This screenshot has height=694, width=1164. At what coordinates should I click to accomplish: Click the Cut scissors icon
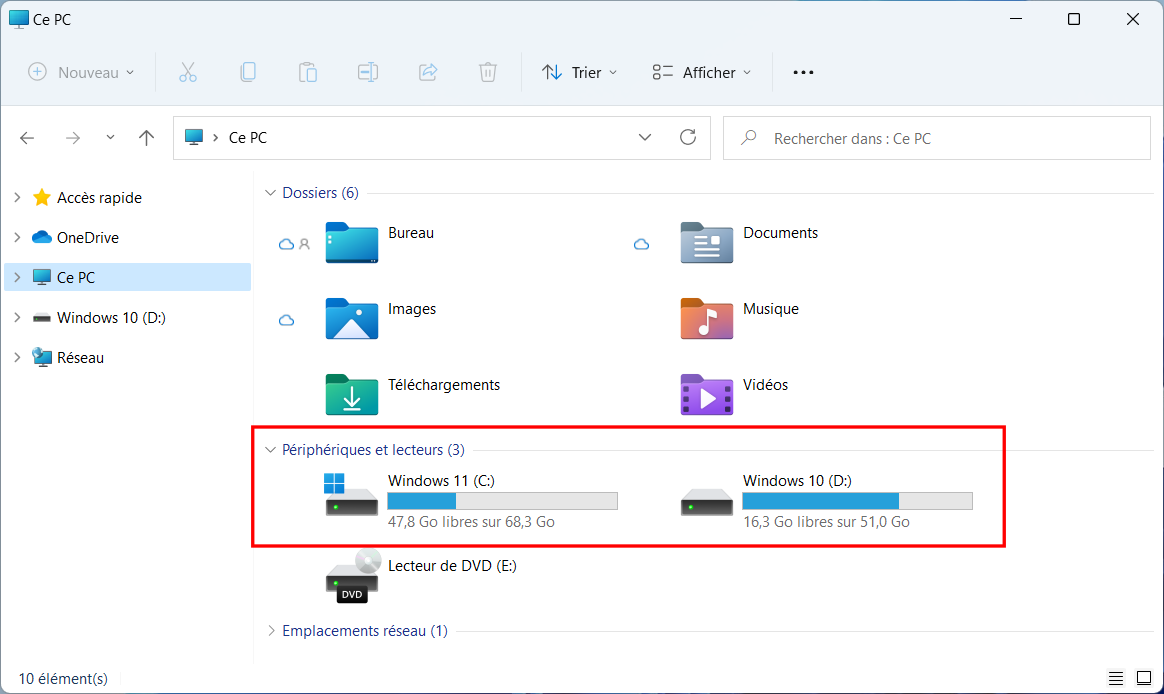188,72
